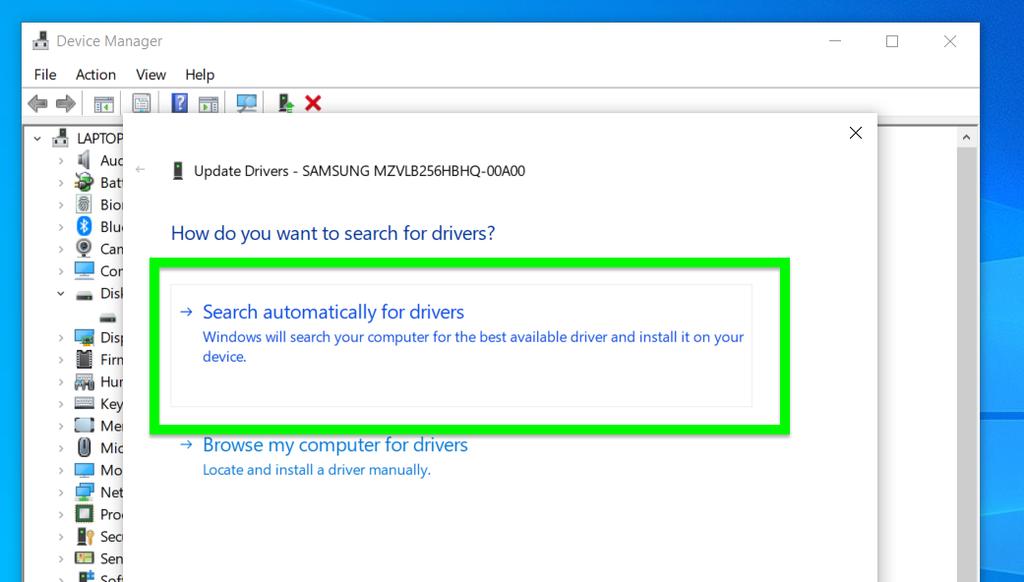This screenshot has height=582, width=1024.
Task: Open the Help icon in the toolbar
Action: 181,103
